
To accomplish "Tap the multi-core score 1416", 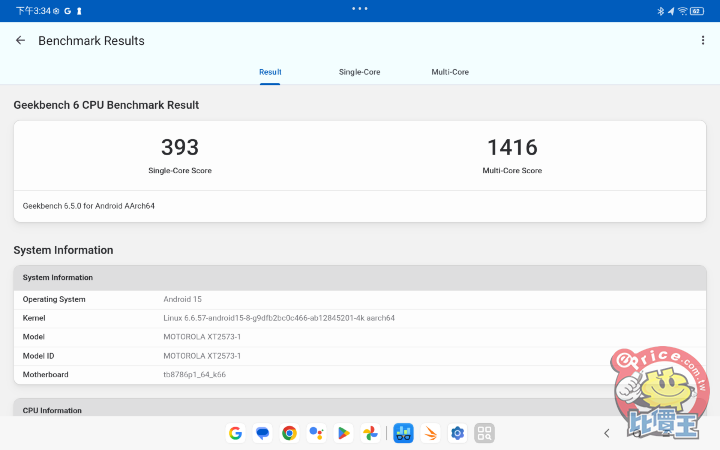I will coord(512,148).
